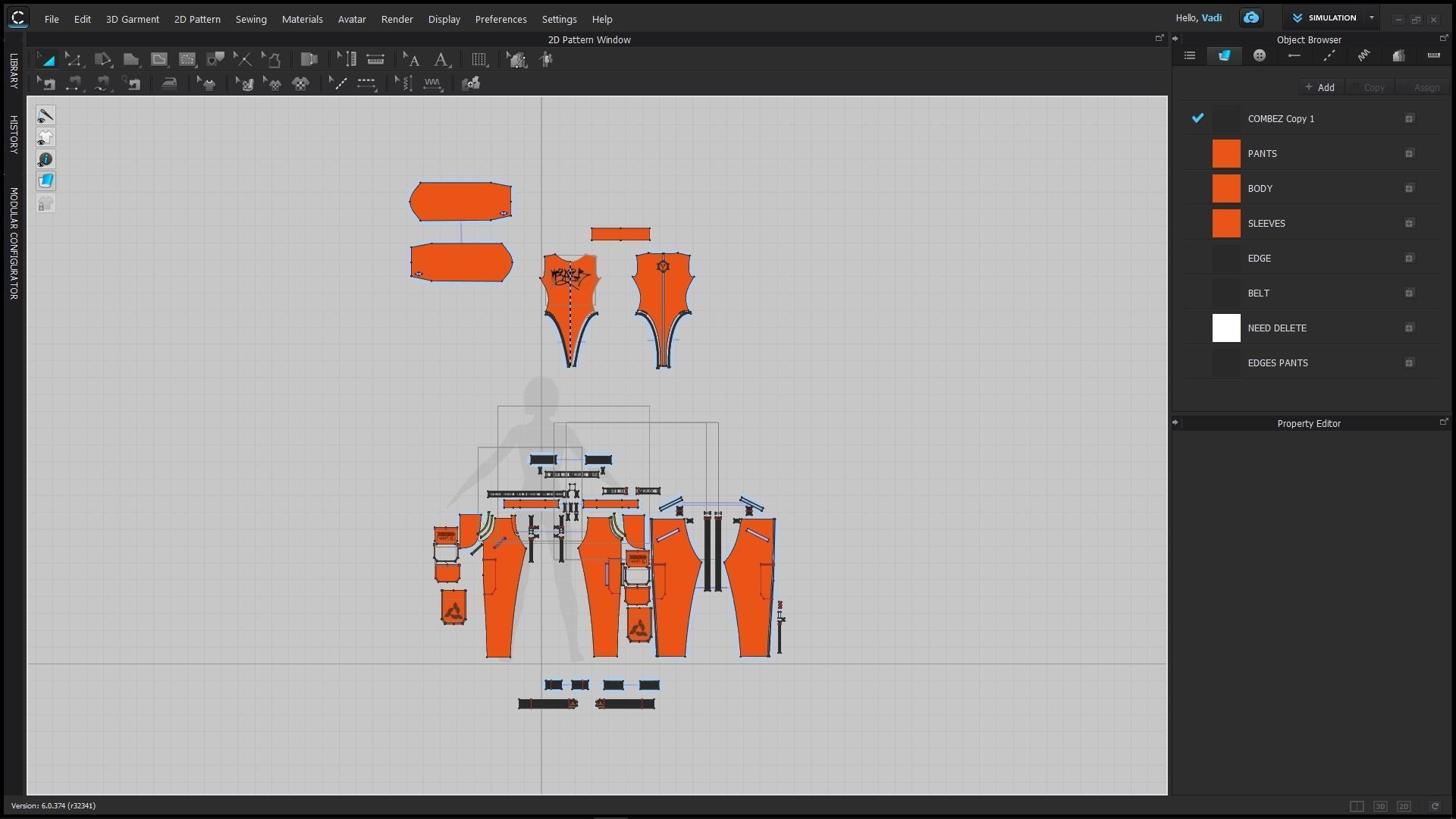This screenshot has height=819, width=1456.
Task: Expand the Object Browser panel arrow
Action: 1175,39
